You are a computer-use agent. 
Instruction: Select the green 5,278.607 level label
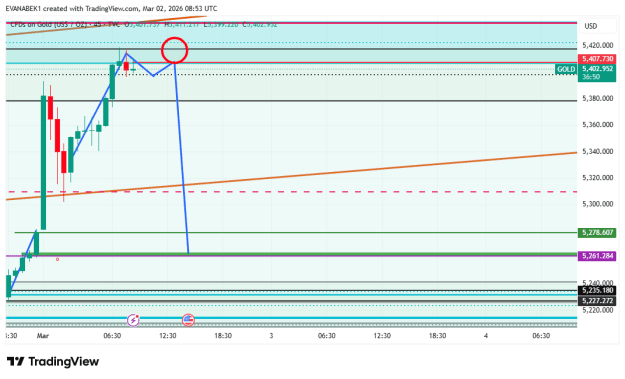coord(597,232)
